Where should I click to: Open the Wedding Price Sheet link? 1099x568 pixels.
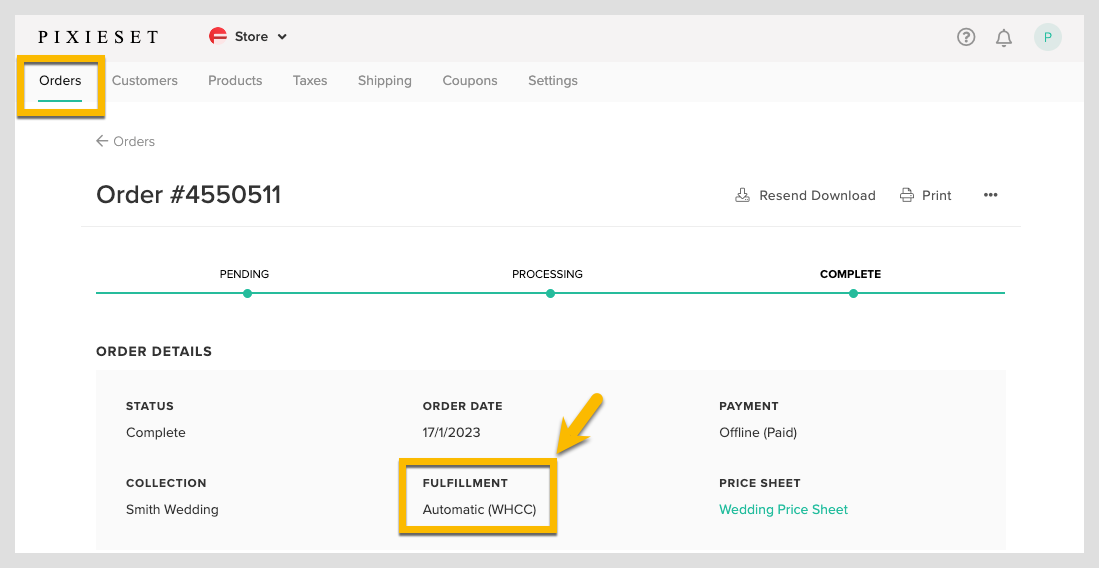pos(783,509)
